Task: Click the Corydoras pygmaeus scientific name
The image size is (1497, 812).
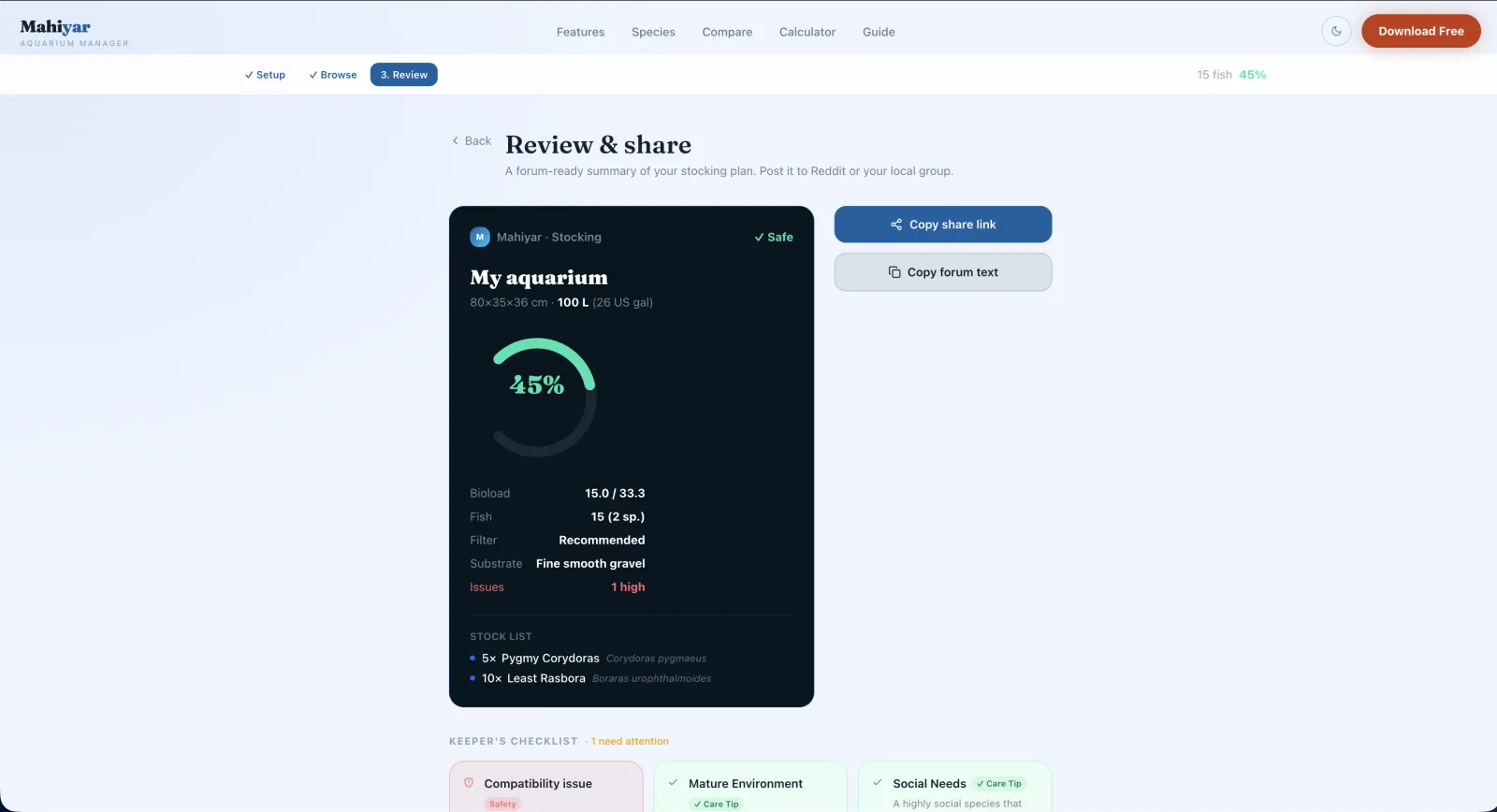Action: tap(656, 659)
